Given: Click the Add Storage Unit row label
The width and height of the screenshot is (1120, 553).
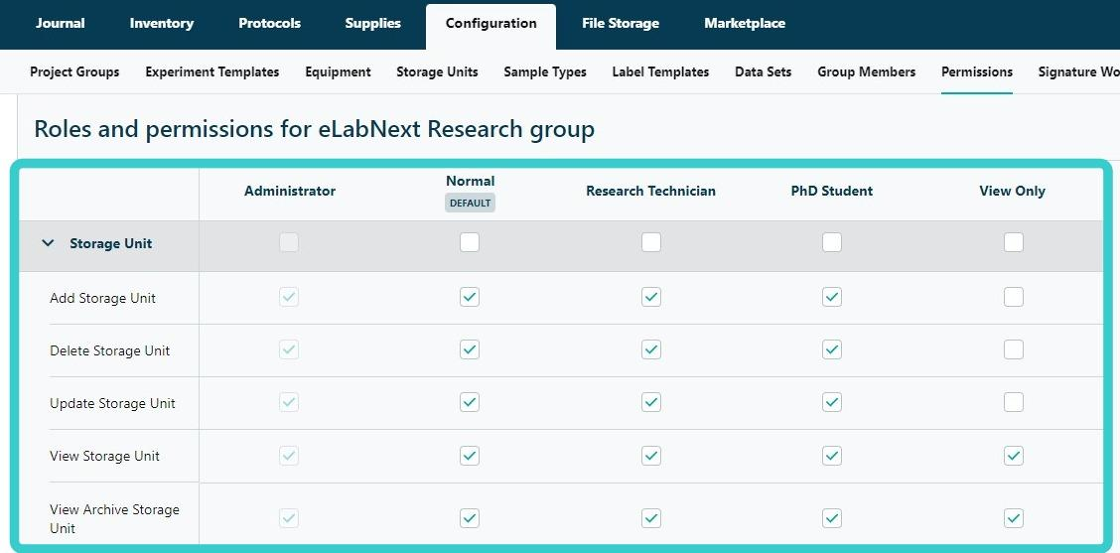Looking at the screenshot, I should click(x=103, y=298).
